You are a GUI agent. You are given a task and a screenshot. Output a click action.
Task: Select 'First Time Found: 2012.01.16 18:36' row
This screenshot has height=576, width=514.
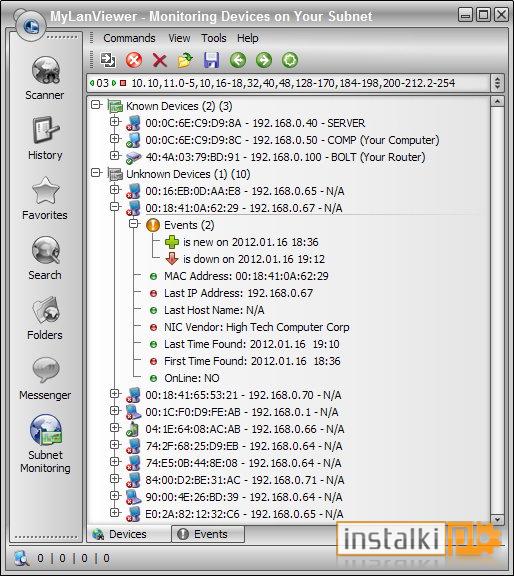pyautogui.click(x=252, y=361)
